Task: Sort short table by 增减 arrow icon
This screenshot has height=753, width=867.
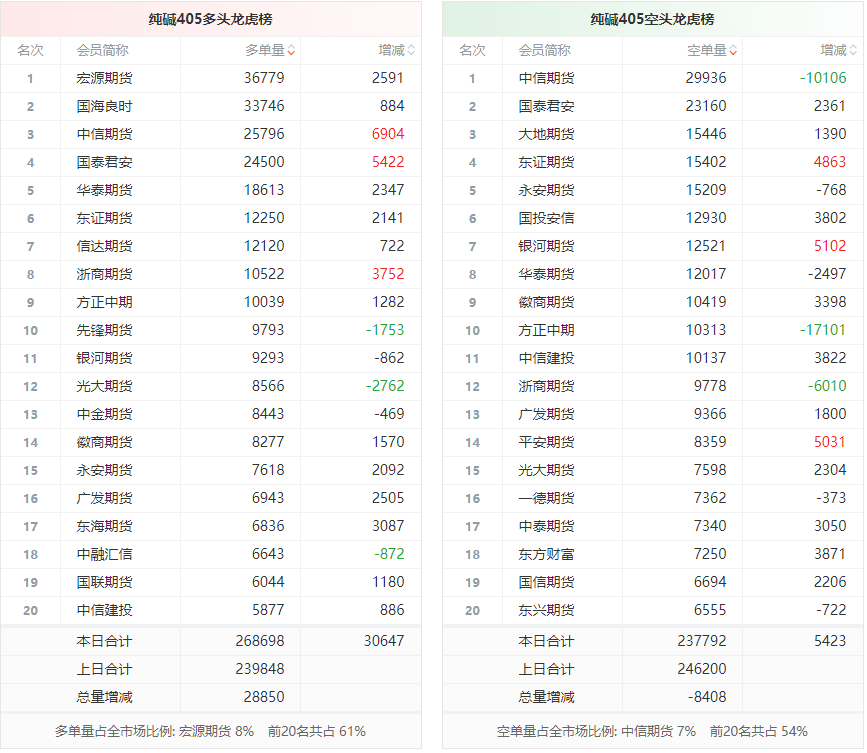Action: [853, 50]
